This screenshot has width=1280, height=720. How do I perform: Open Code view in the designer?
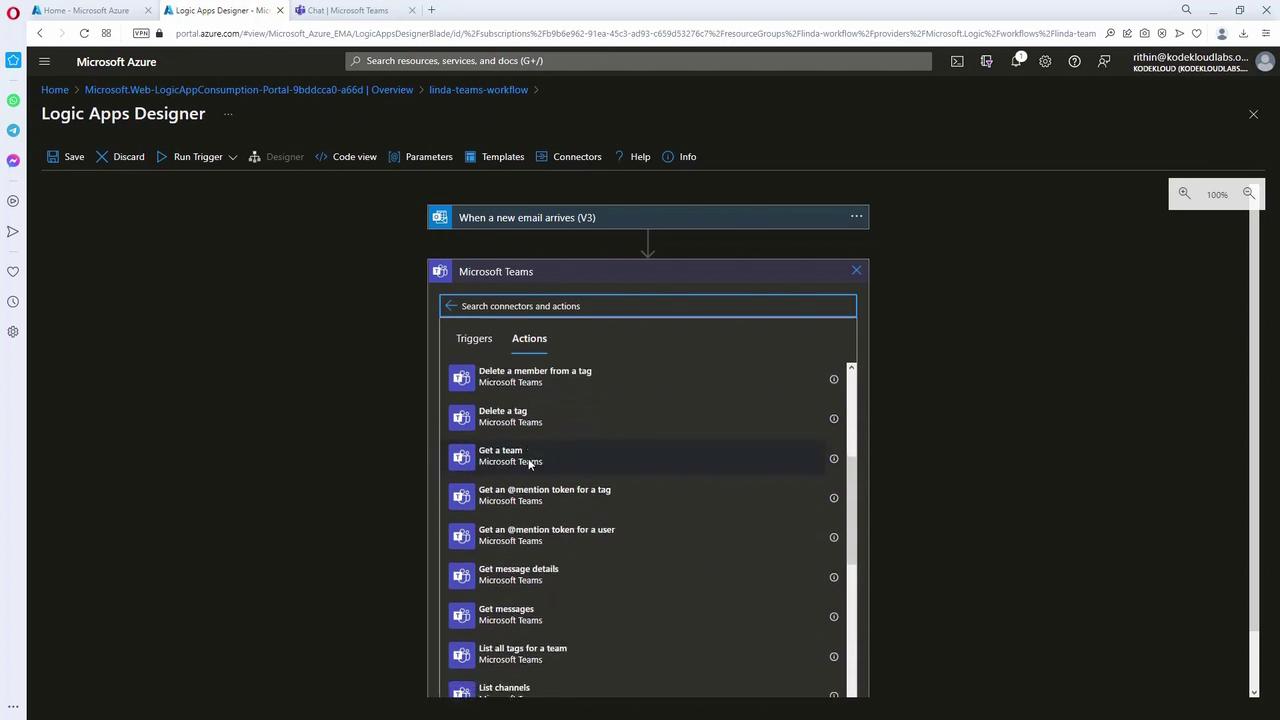click(346, 157)
